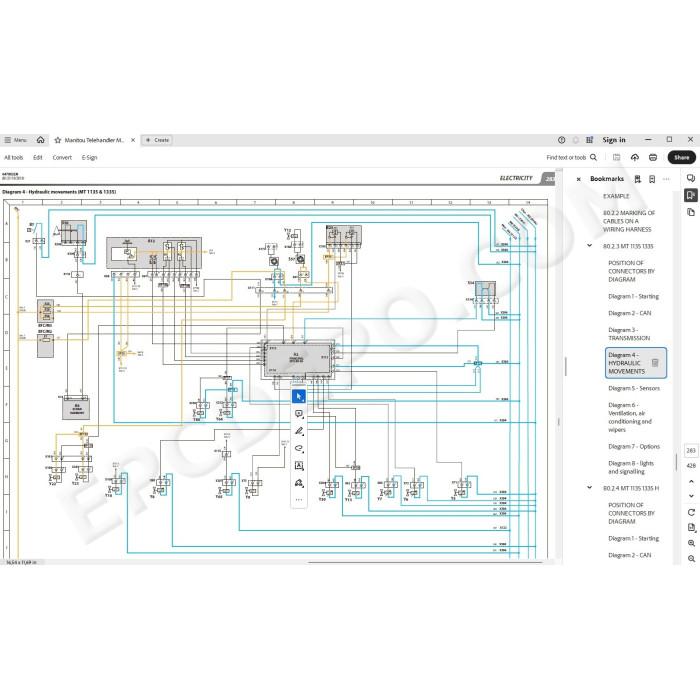Open the Pages thumbnails icon in right rail
Viewport: 700px width, 700px height.
tap(691, 212)
